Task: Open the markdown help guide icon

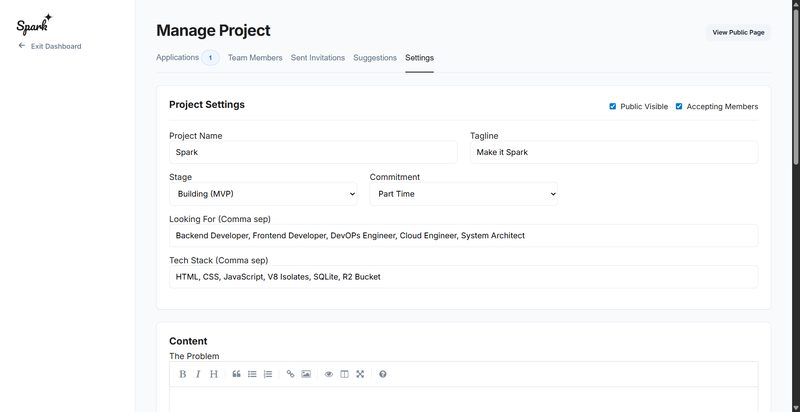Action: [x=383, y=374]
